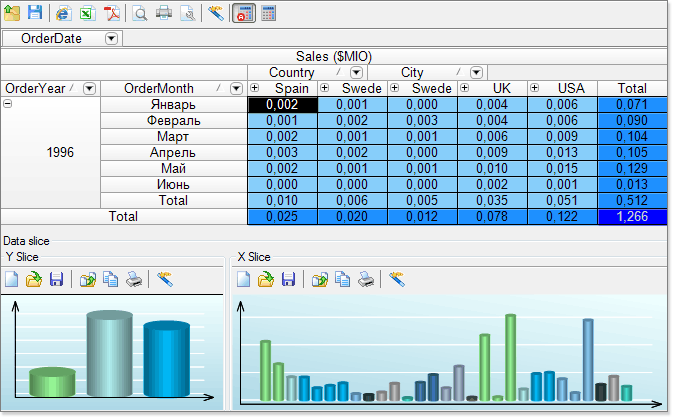Click the City dimension header
The height and width of the screenshot is (420, 680).
pos(428,72)
